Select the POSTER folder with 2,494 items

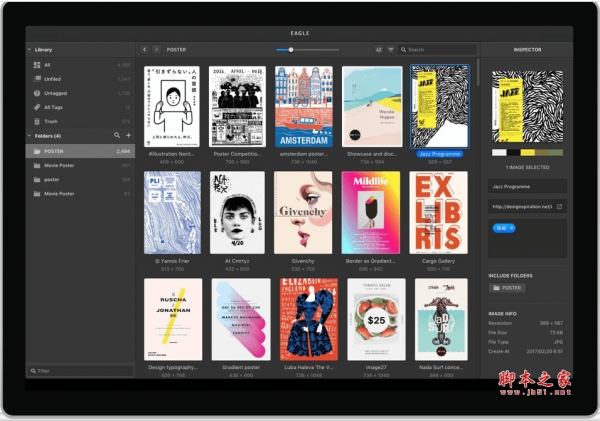(x=80, y=151)
